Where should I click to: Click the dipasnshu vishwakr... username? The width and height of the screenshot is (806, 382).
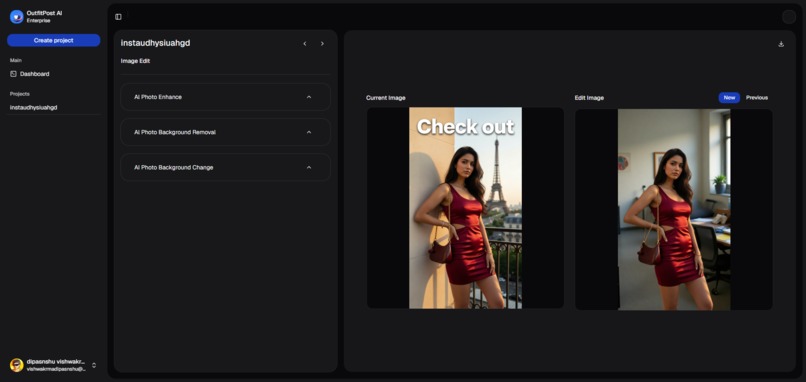pos(56,361)
